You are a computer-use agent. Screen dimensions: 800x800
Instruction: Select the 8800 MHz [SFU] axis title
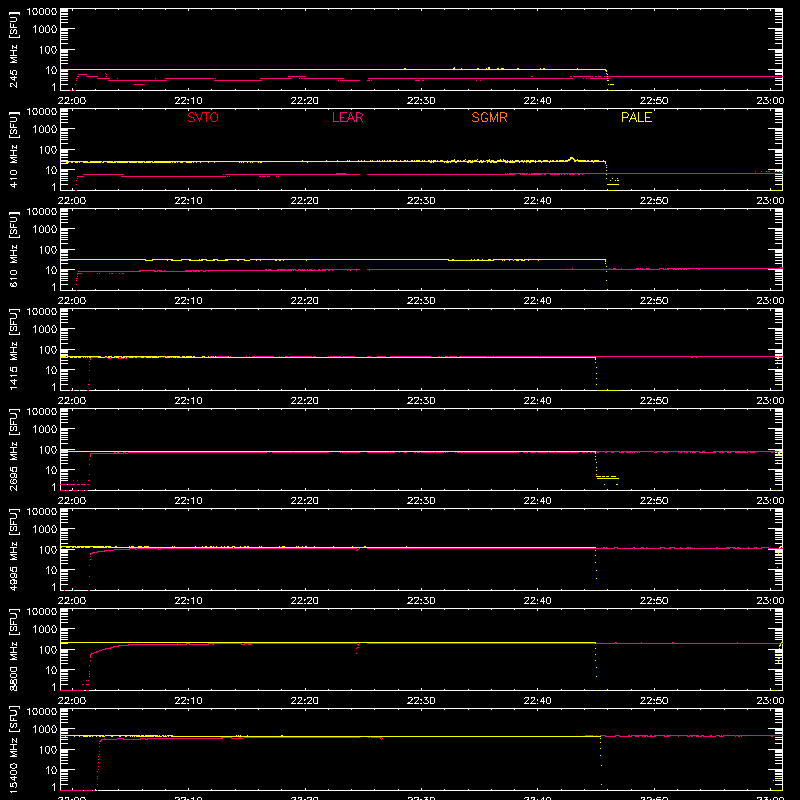(x=14, y=649)
